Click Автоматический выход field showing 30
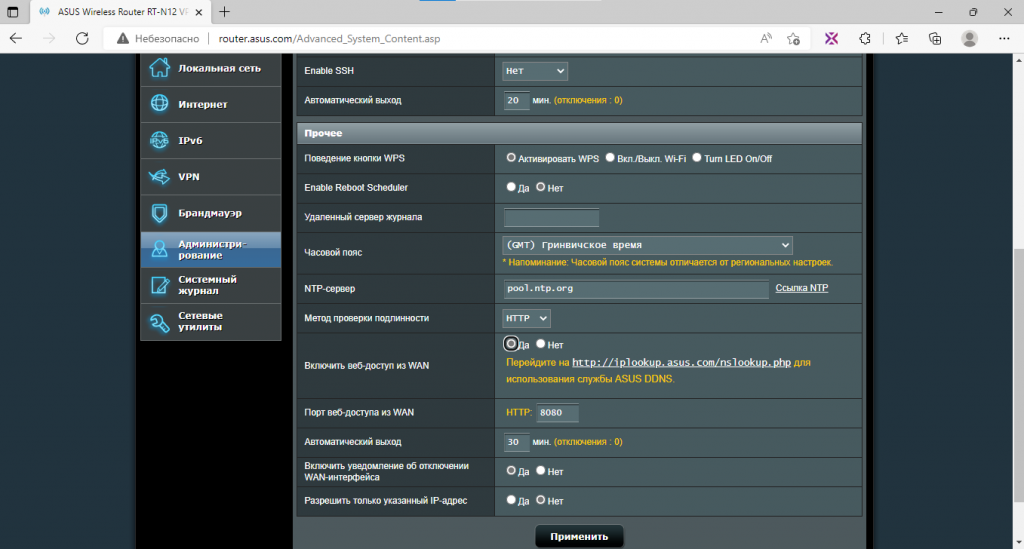Screen dimensions: 1024x549 pos(516,442)
